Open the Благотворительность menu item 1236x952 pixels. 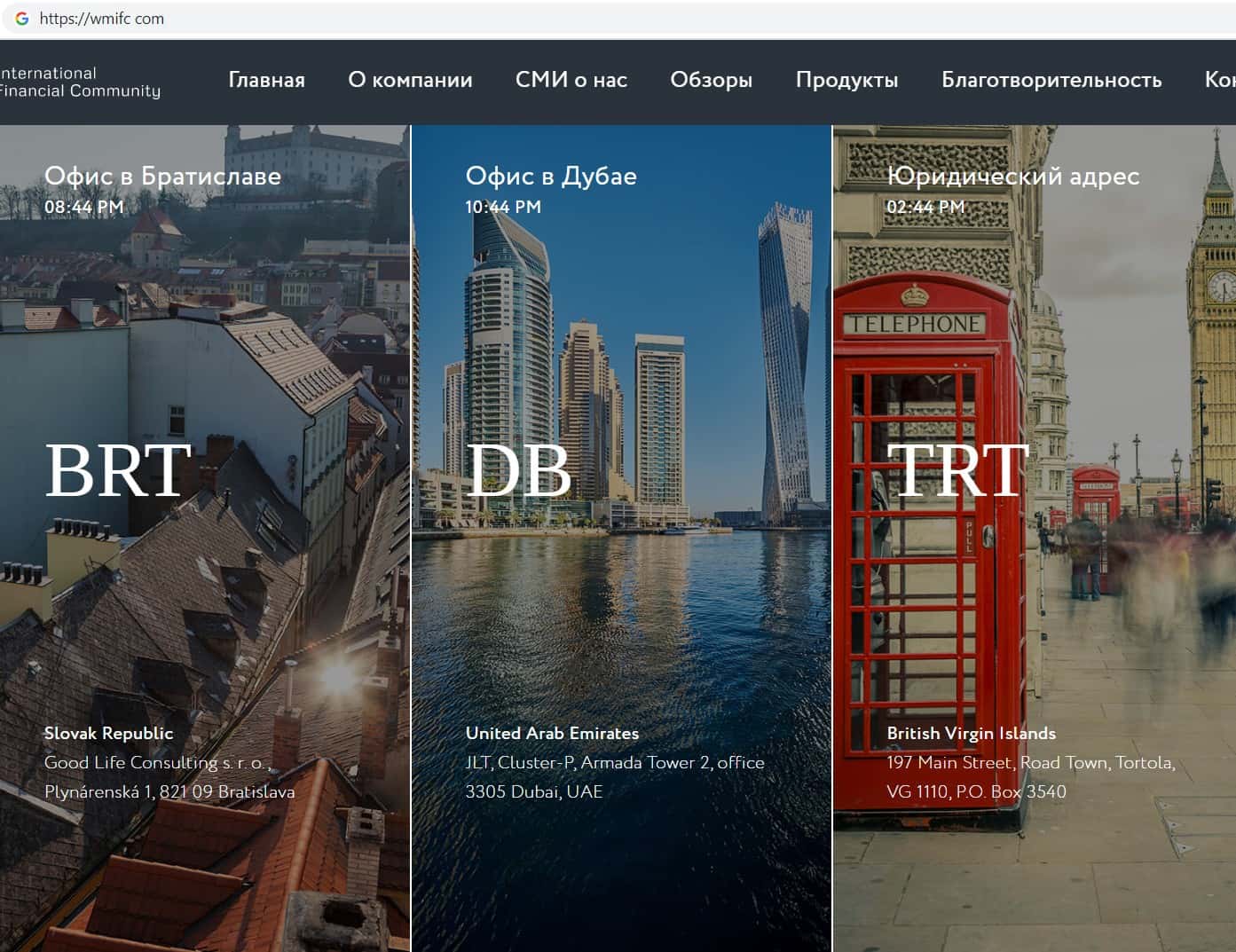click(1051, 80)
